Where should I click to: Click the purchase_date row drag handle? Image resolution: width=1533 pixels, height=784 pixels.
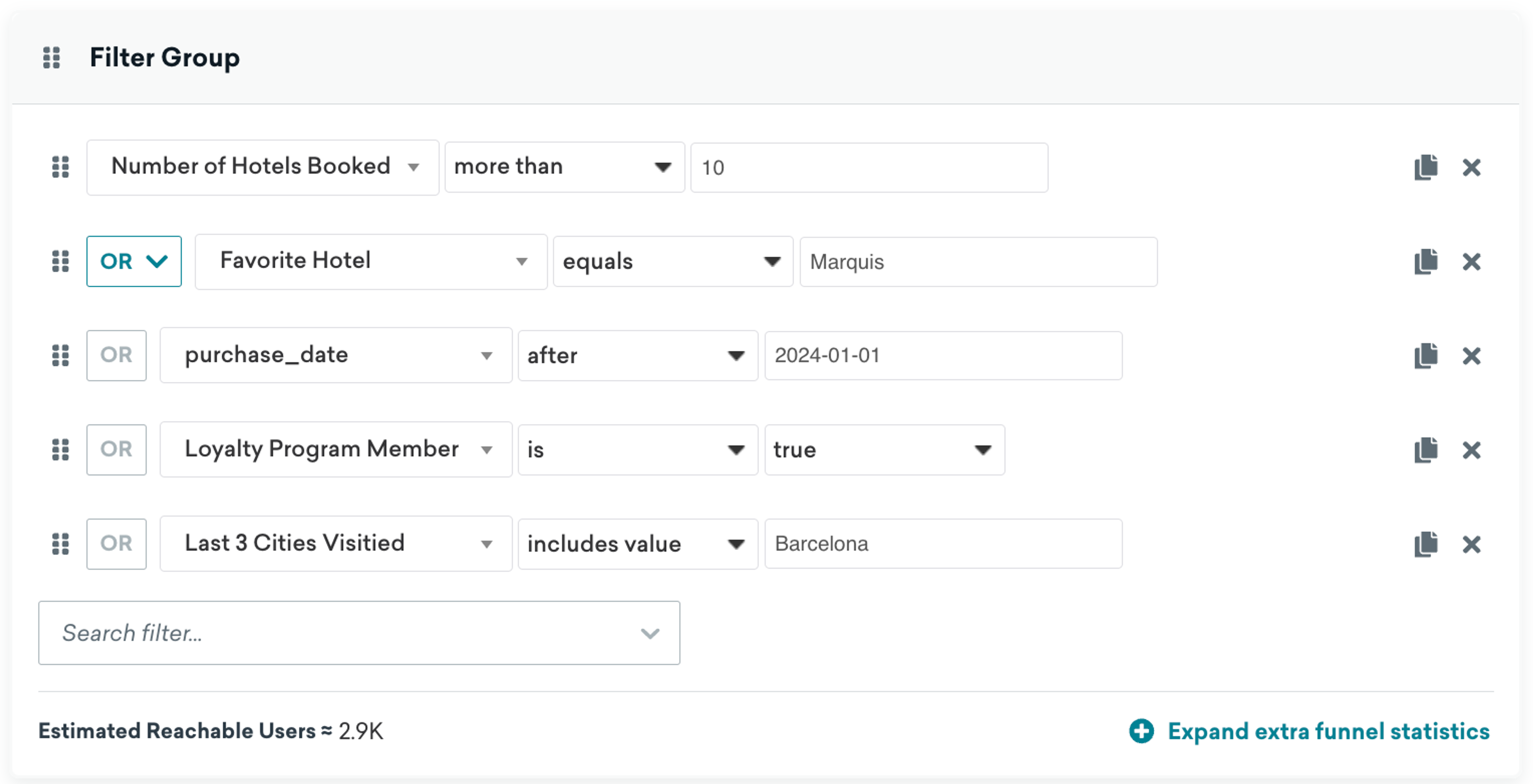coord(61,356)
